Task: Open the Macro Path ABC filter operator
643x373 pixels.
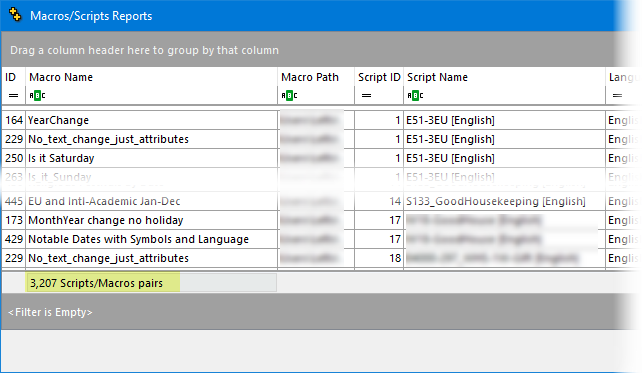Action: pos(289,96)
